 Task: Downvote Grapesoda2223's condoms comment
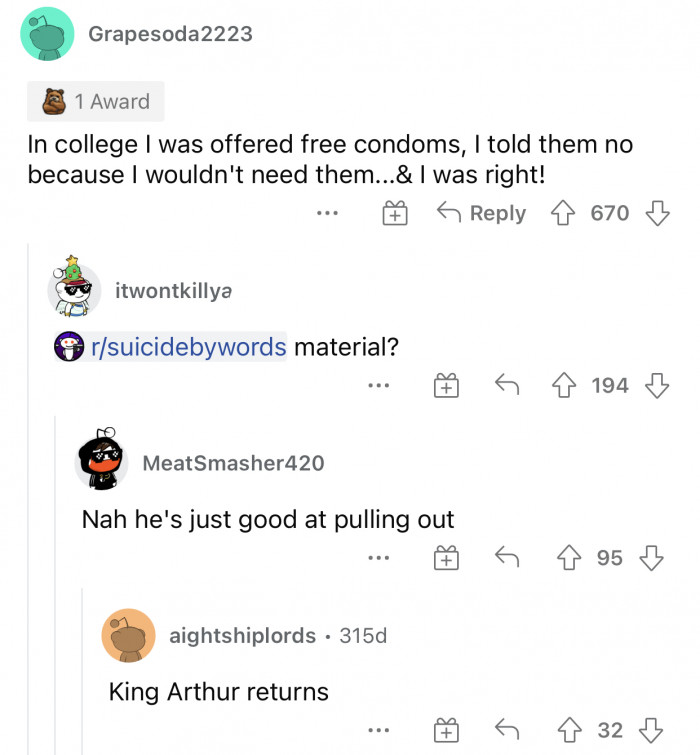coord(657,213)
